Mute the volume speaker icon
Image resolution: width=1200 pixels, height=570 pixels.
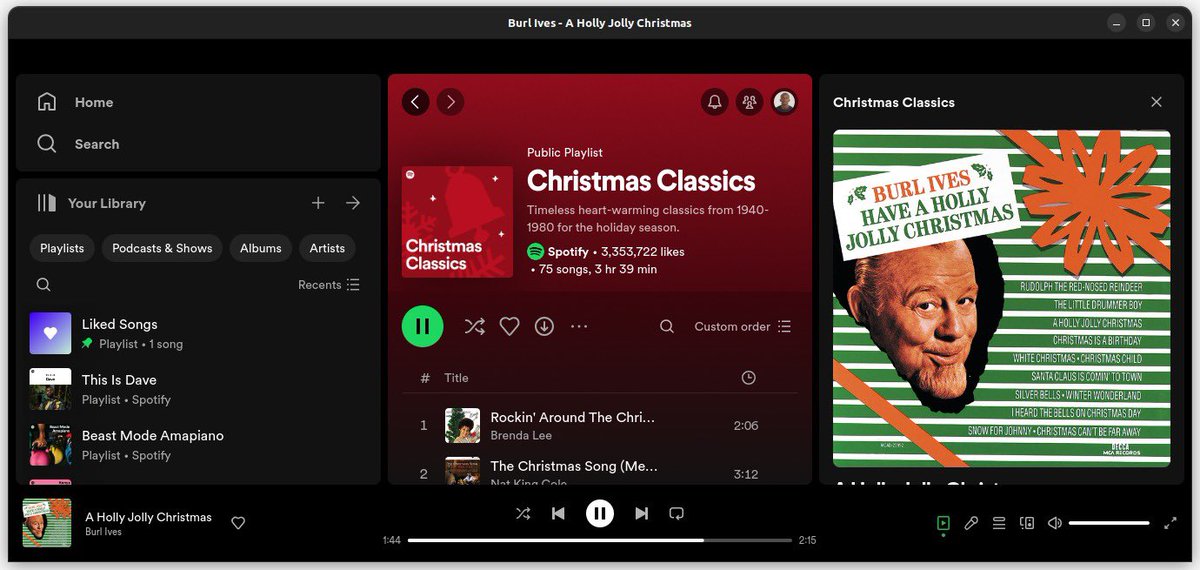[x=1054, y=523]
